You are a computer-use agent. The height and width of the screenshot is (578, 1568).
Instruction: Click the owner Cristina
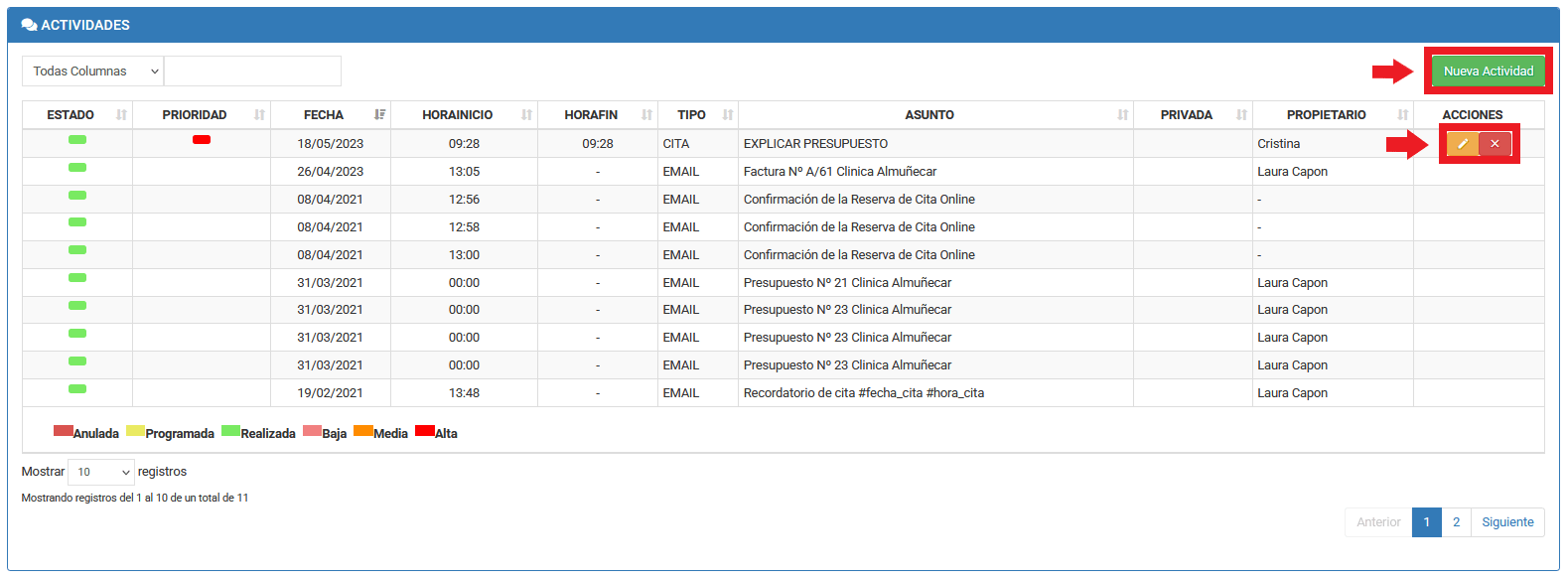(x=1279, y=144)
